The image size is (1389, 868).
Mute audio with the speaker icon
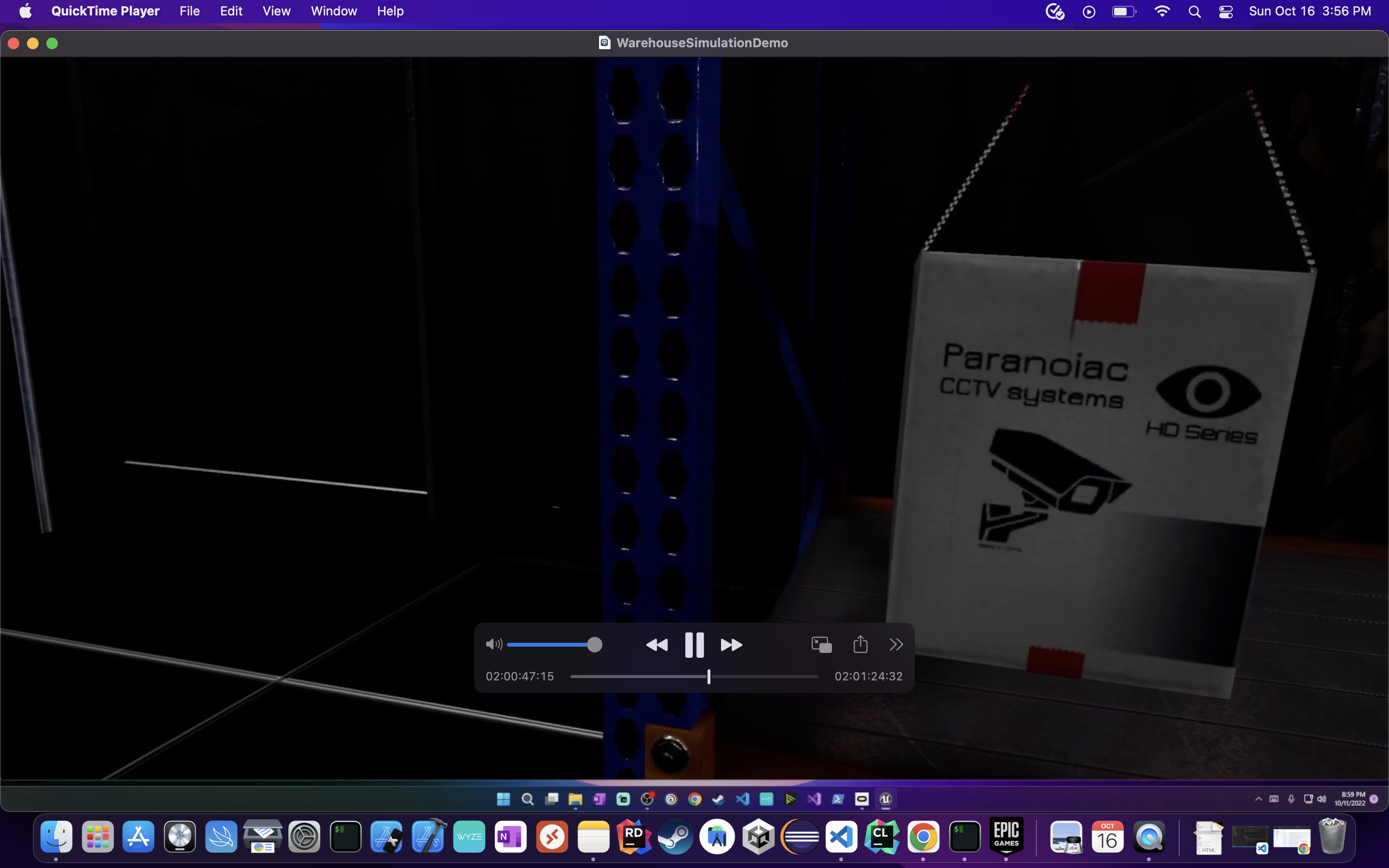(493, 644)
